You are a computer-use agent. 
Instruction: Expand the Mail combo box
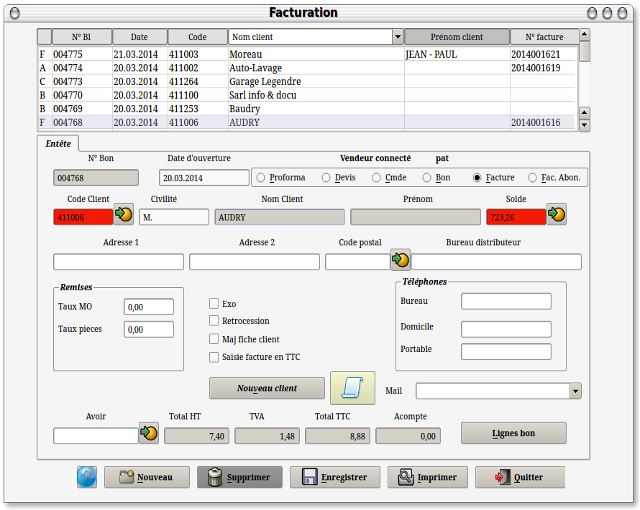pyautogui.click(x=575, y=391)
